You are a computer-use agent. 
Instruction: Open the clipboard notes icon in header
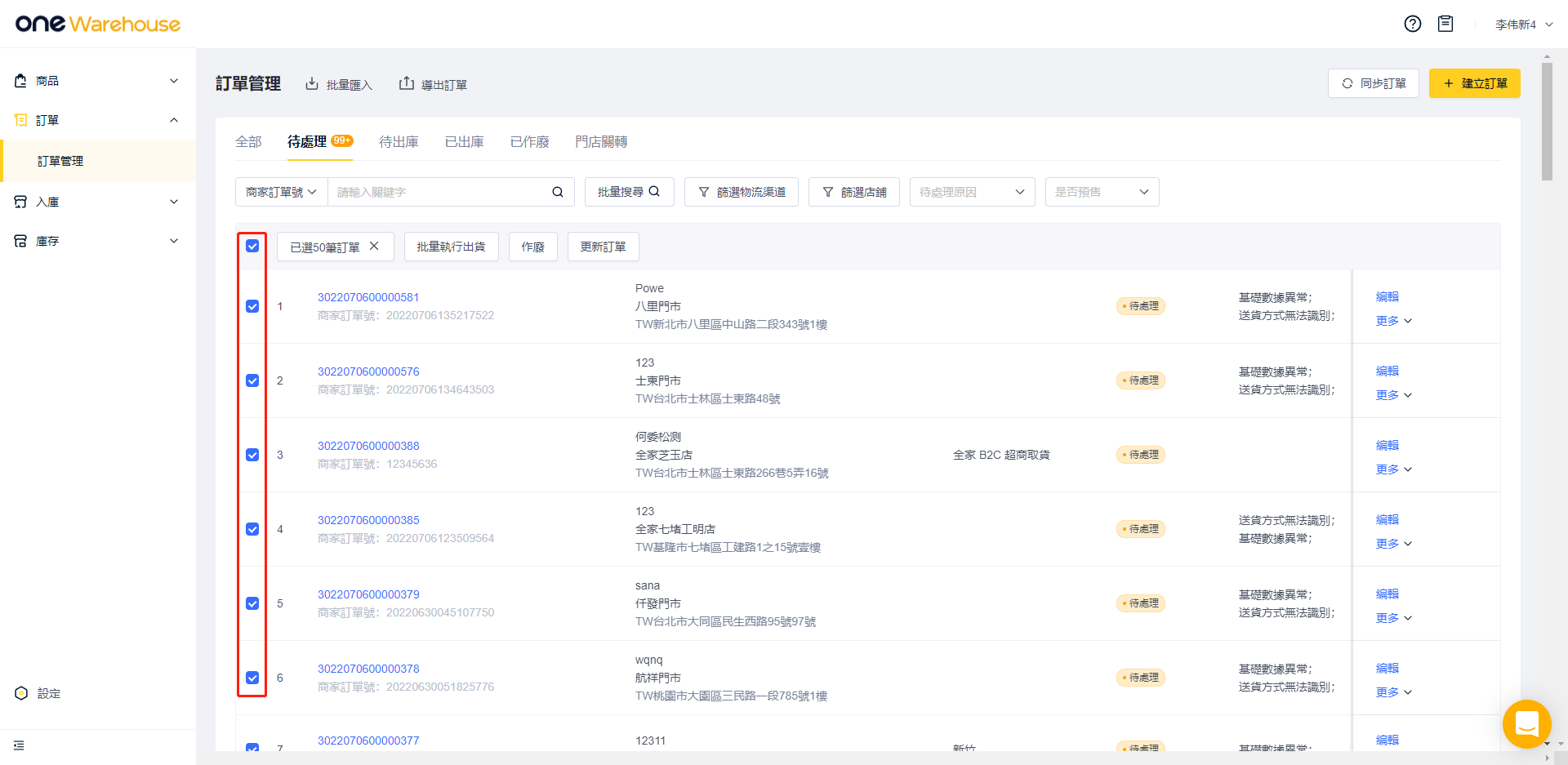pos(1445,24)
